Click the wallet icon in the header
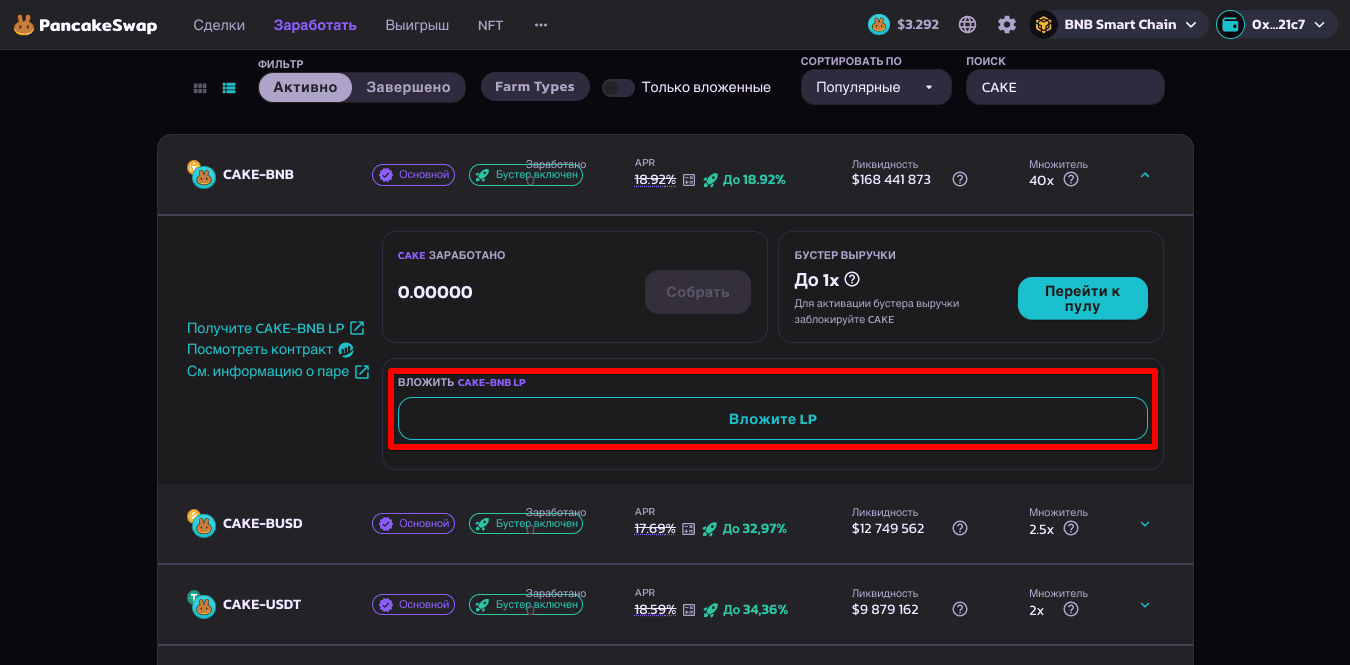This screenshot has height=665, width=1350. 1230,25
